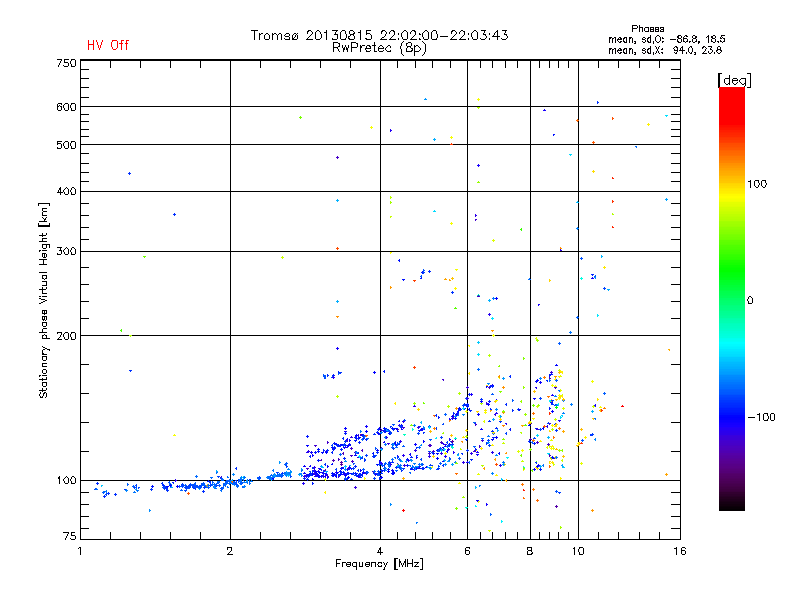Click the "16" MHz frequency tick label
Viewport: 800px width, 600px height.
(x=680, y=551)
